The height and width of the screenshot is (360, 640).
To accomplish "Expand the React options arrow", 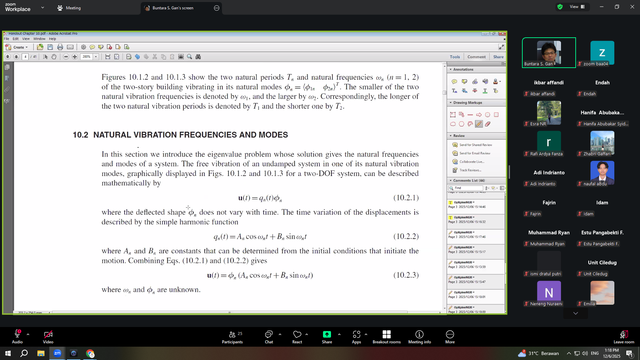I will tap(307, 334).
